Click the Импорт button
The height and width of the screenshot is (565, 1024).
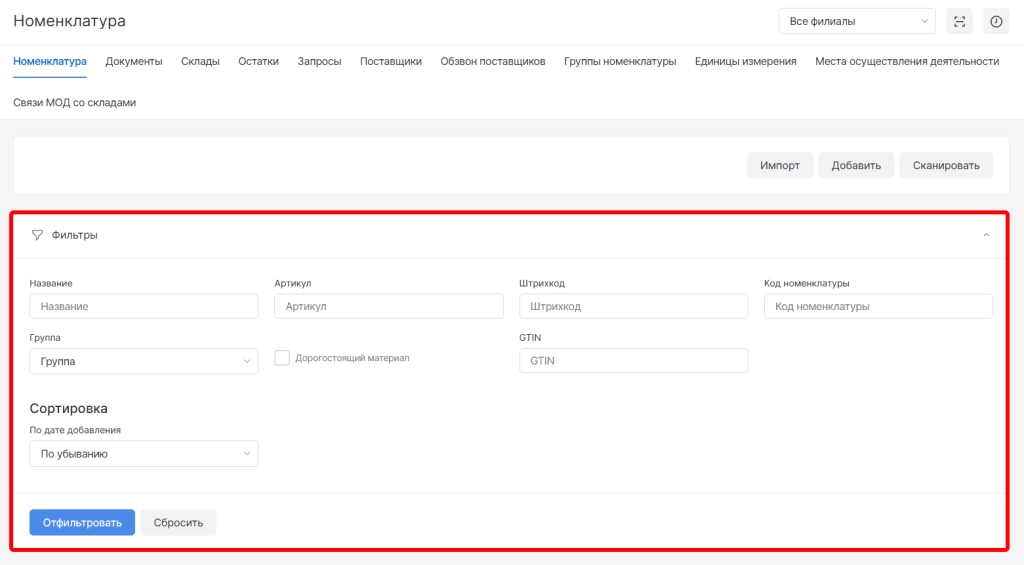(779, 165)
